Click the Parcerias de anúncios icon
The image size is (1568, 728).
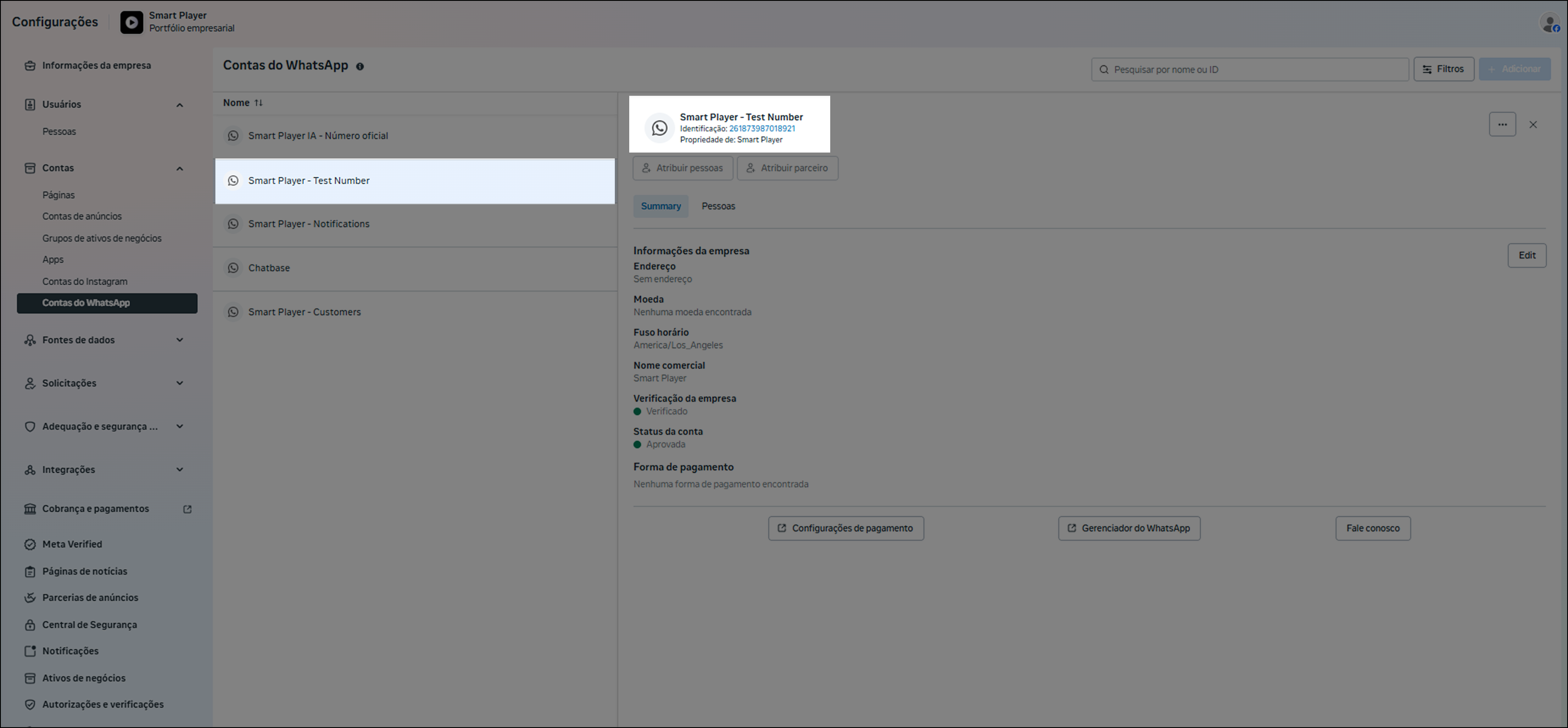click(30, 598)
